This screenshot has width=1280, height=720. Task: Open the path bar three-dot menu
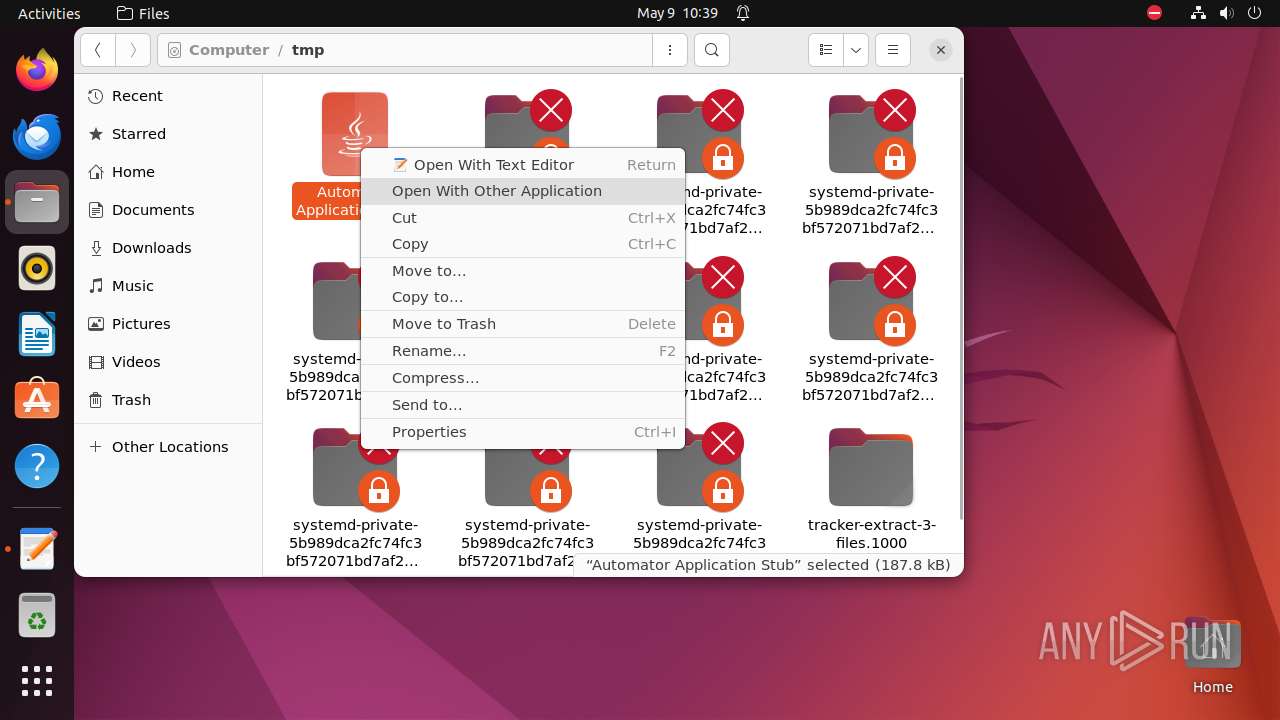pos(669,50)
